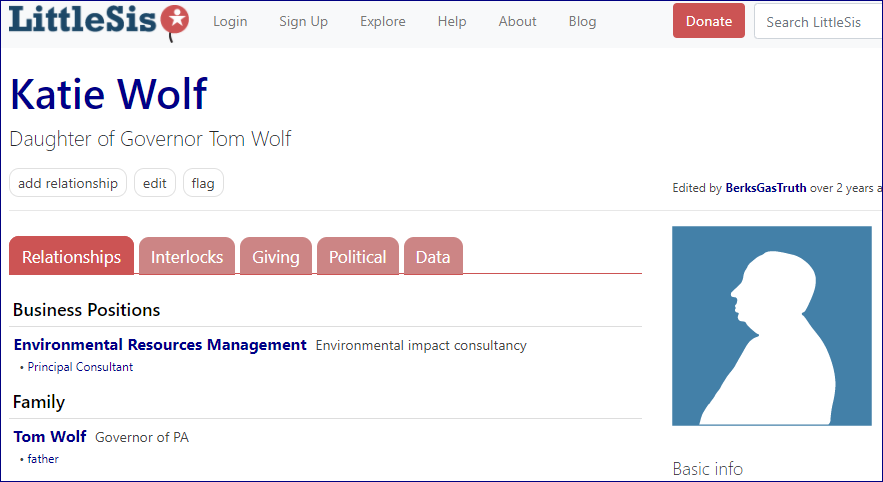The image size is (883, 482).
Task: Open the Tom Wolf profile link
Action: pyautogui.click(x=50, y=437)
